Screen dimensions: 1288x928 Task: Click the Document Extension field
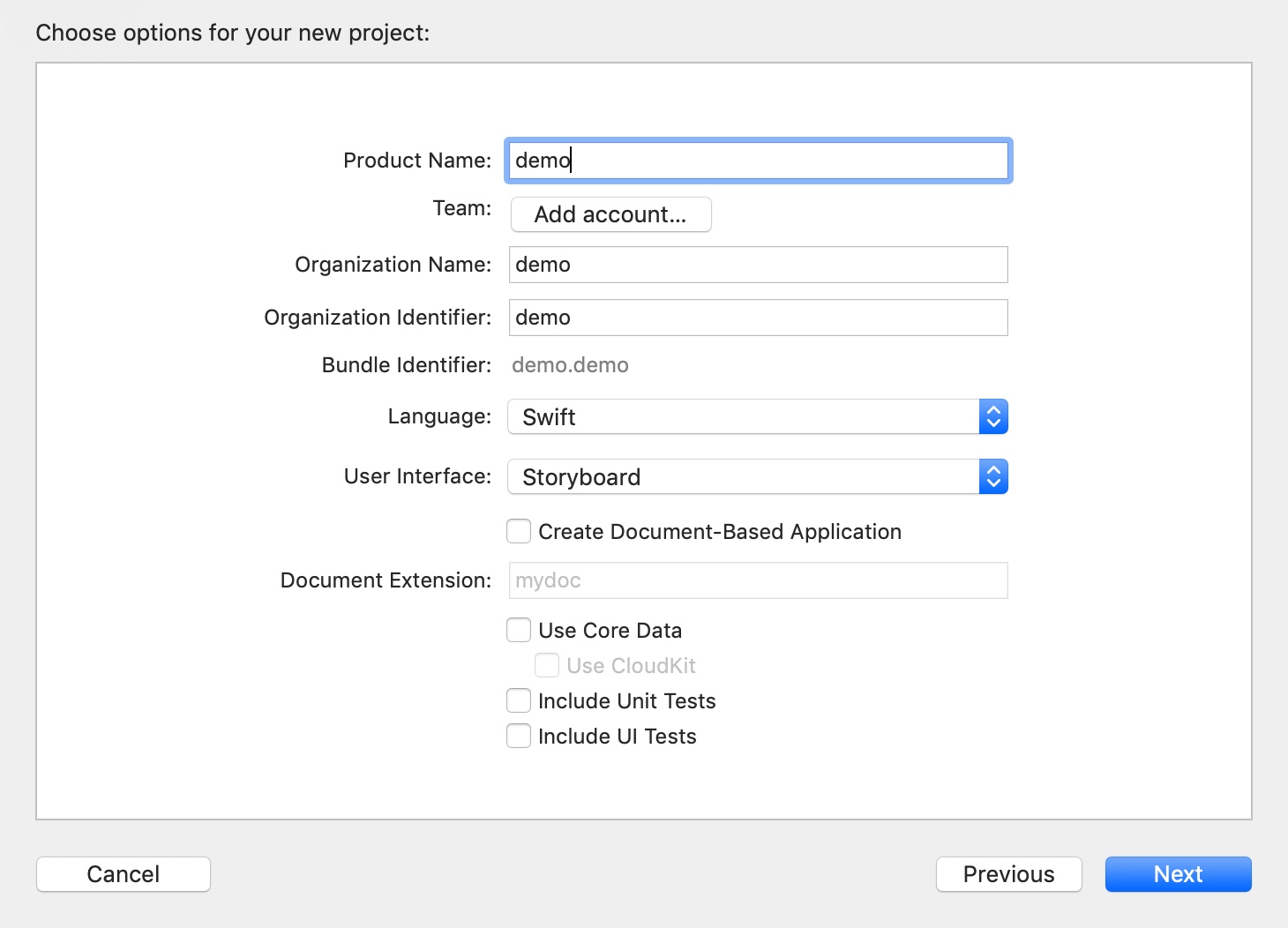pyautogui.click(x=758, y=580)
